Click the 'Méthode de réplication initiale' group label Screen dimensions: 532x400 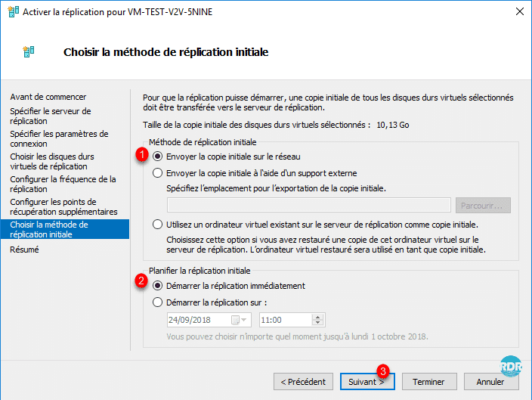(203, 142)
